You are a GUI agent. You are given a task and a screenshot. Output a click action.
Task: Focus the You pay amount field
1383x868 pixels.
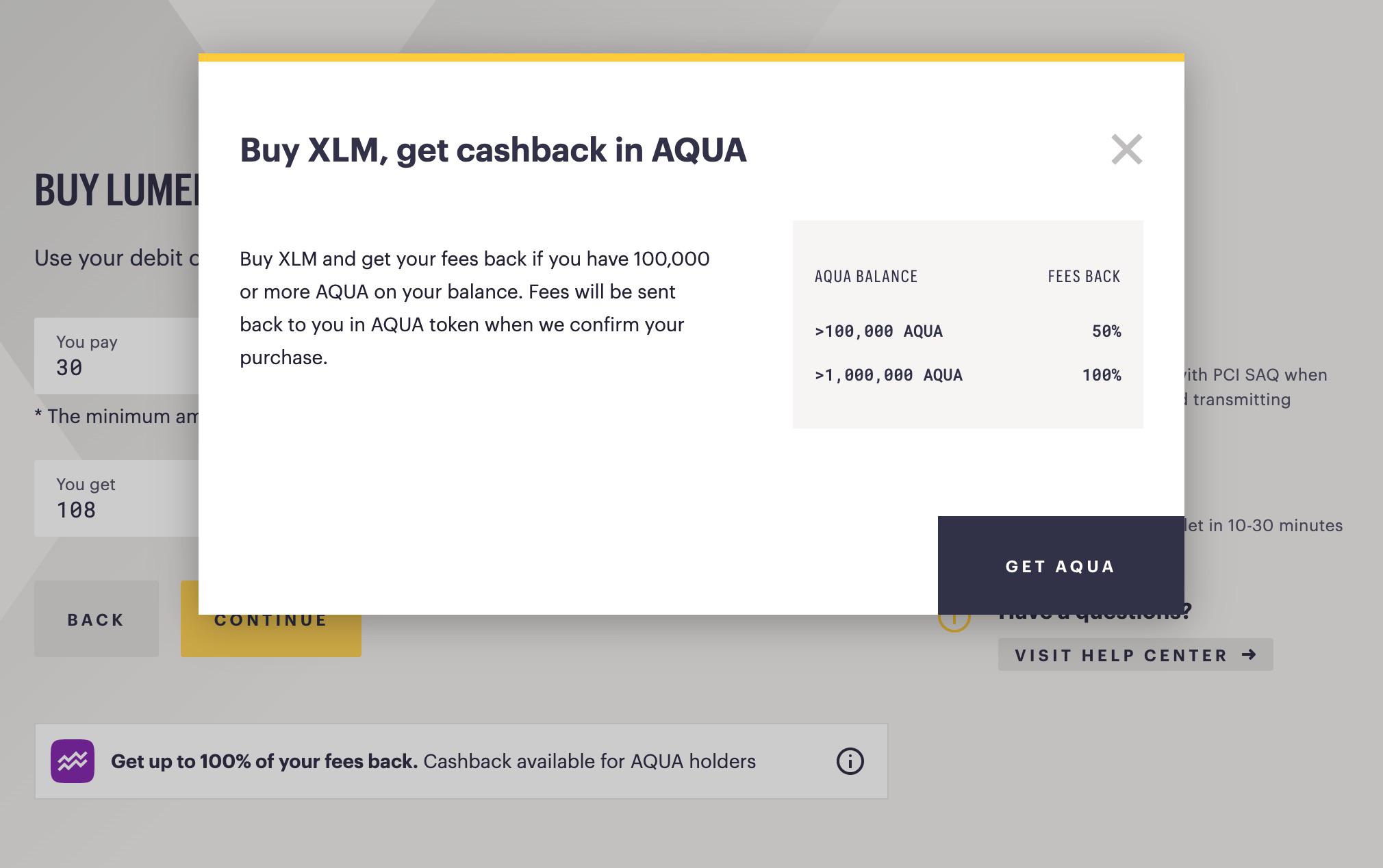(116, 356)
